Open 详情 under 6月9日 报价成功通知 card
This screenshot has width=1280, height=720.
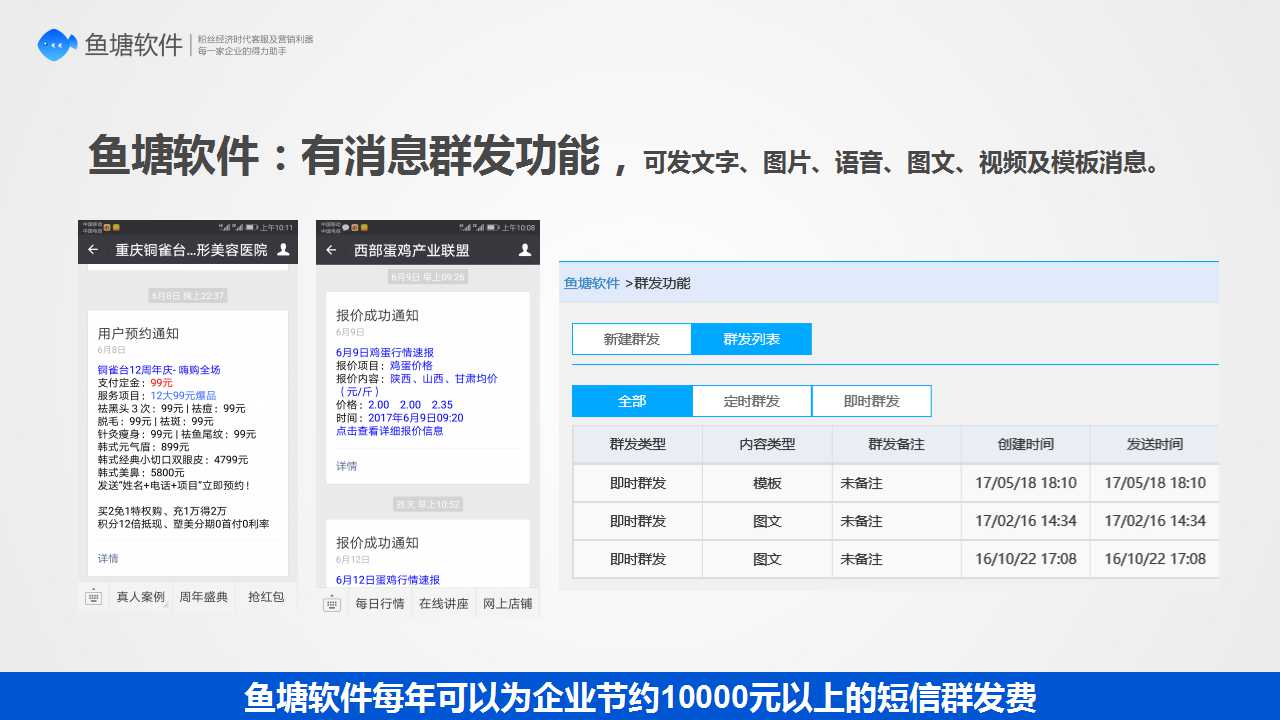(346, 466)
